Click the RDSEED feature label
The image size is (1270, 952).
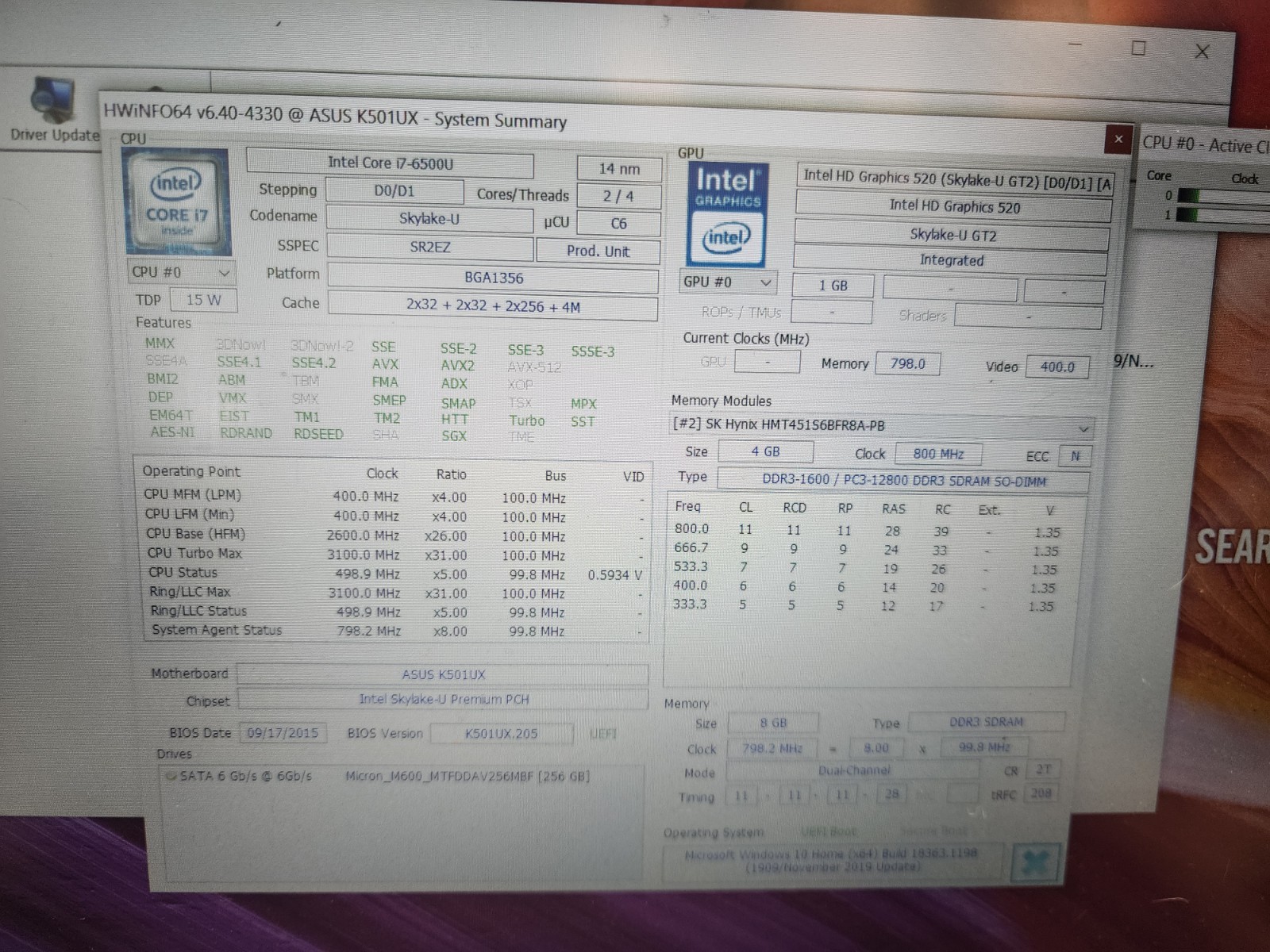click(318, 434)
